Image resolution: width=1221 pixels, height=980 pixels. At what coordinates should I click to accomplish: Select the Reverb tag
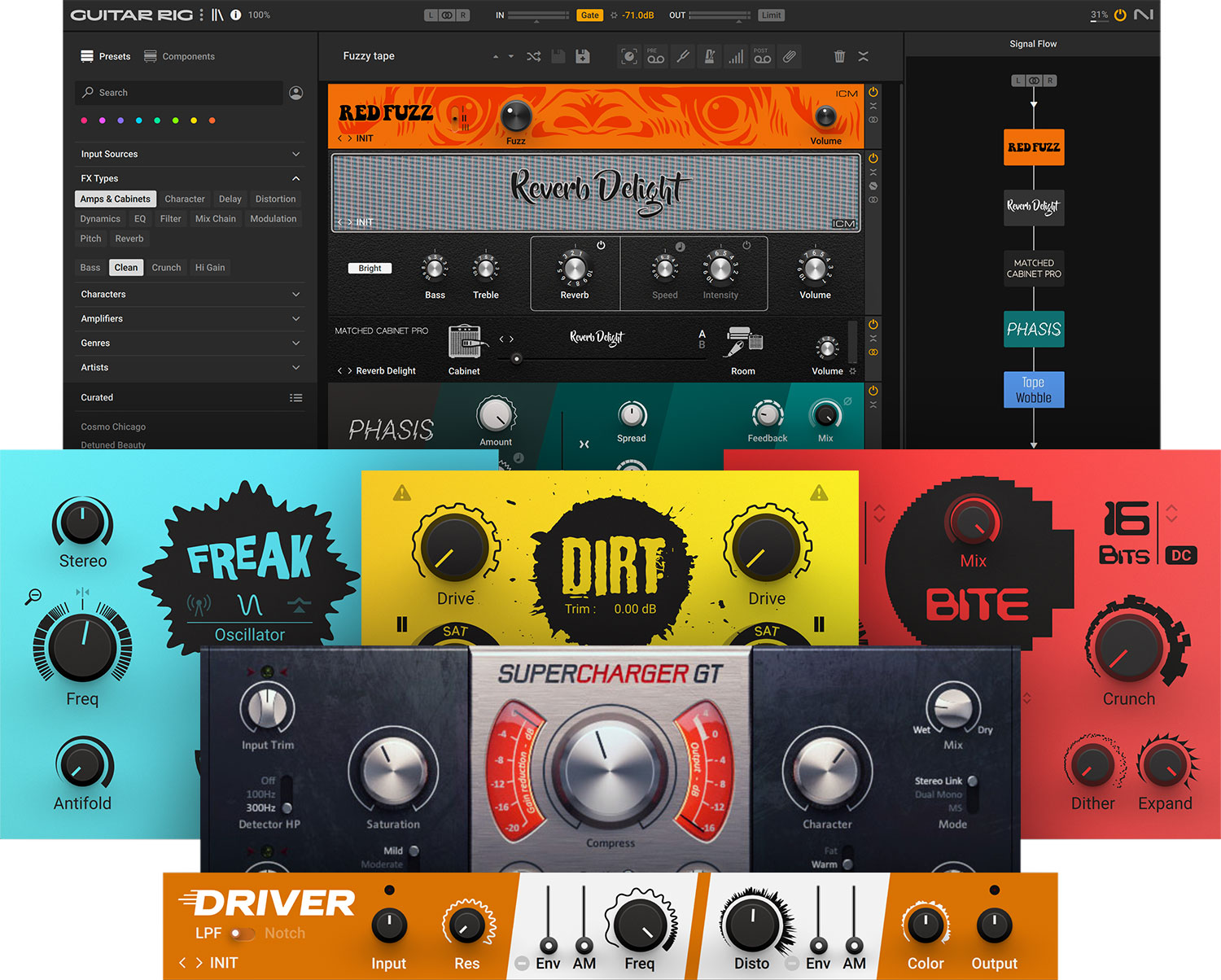coord(129,238)
